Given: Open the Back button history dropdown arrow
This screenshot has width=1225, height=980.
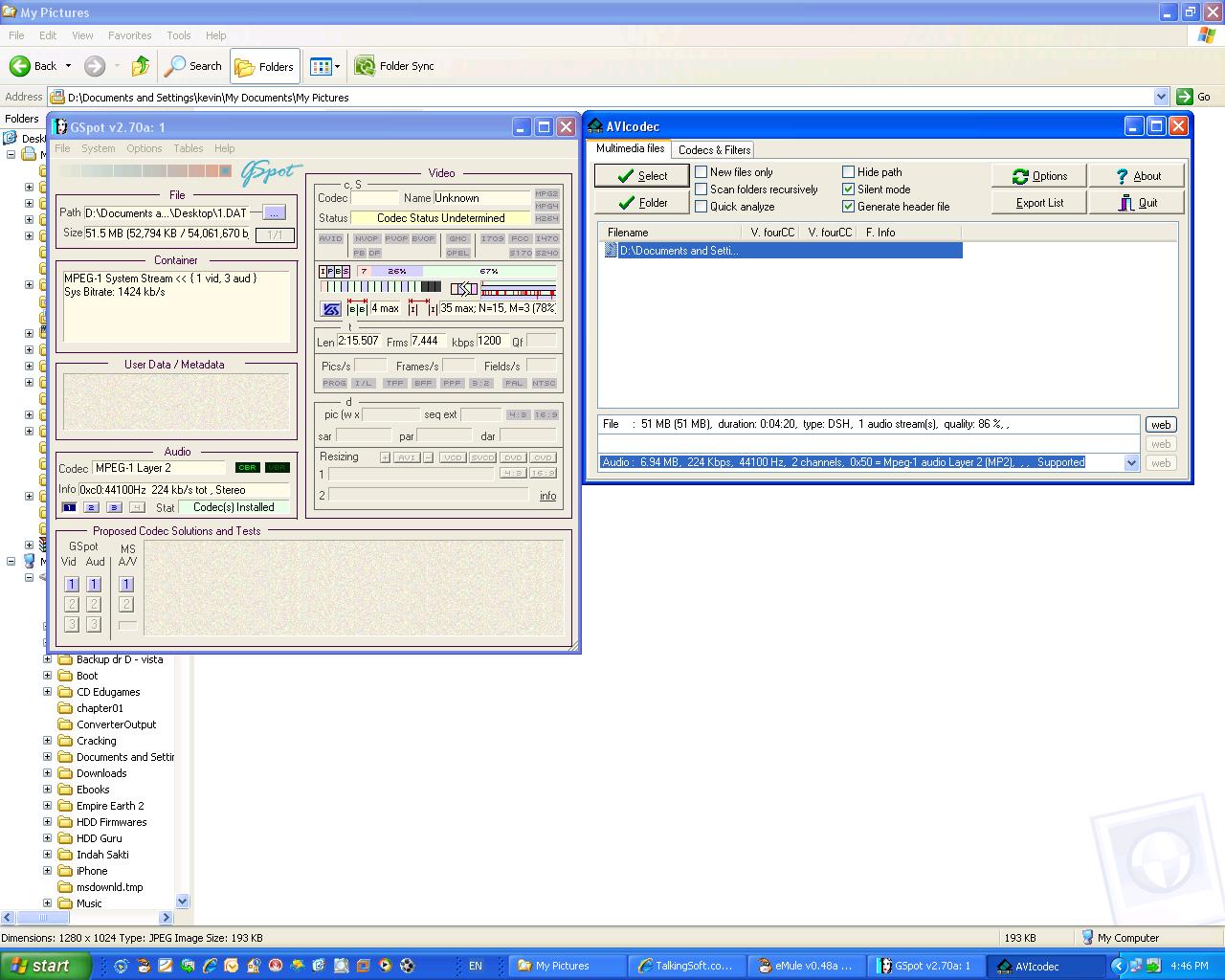Looking at the screenshot, I should point(68,66).
